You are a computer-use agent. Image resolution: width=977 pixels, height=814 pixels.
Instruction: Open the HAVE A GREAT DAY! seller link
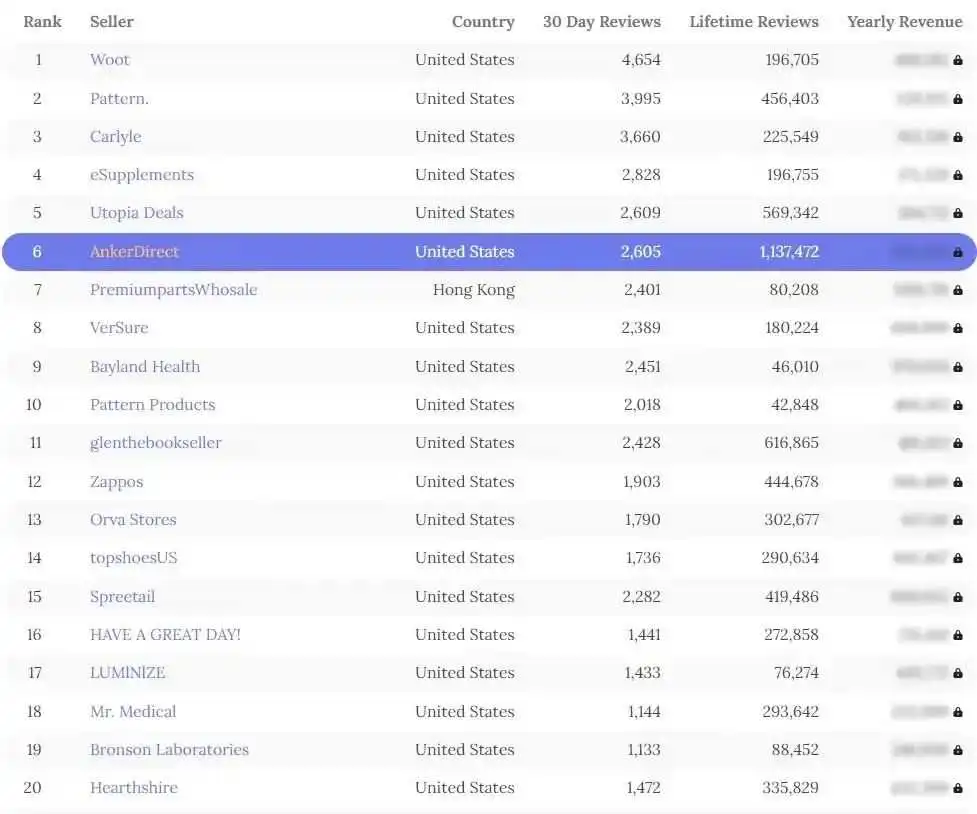(165, 634)
